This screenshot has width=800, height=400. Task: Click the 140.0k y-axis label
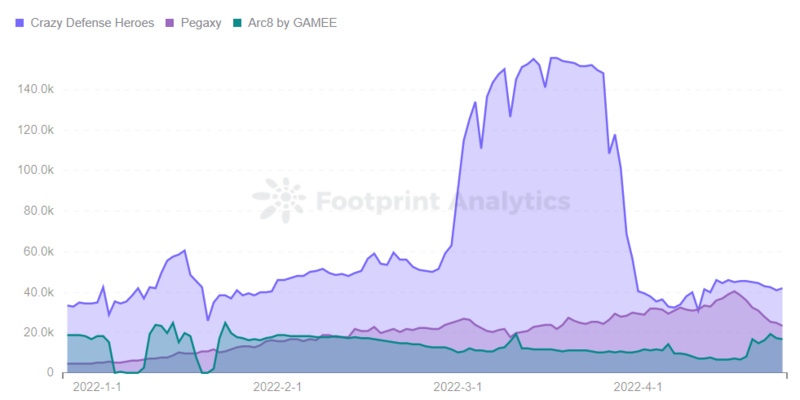coord(35,89)
